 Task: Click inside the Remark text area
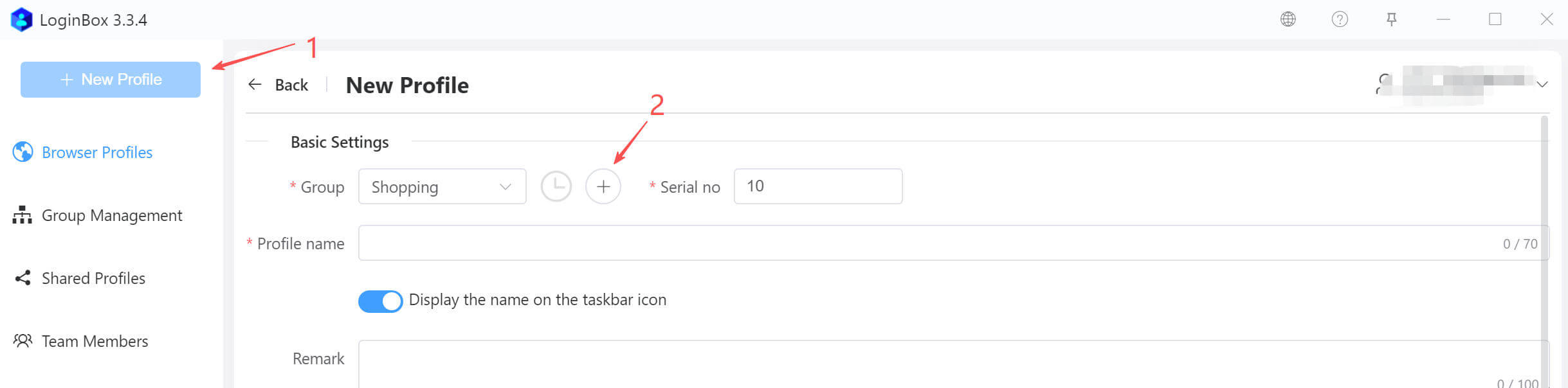[926, 363]
